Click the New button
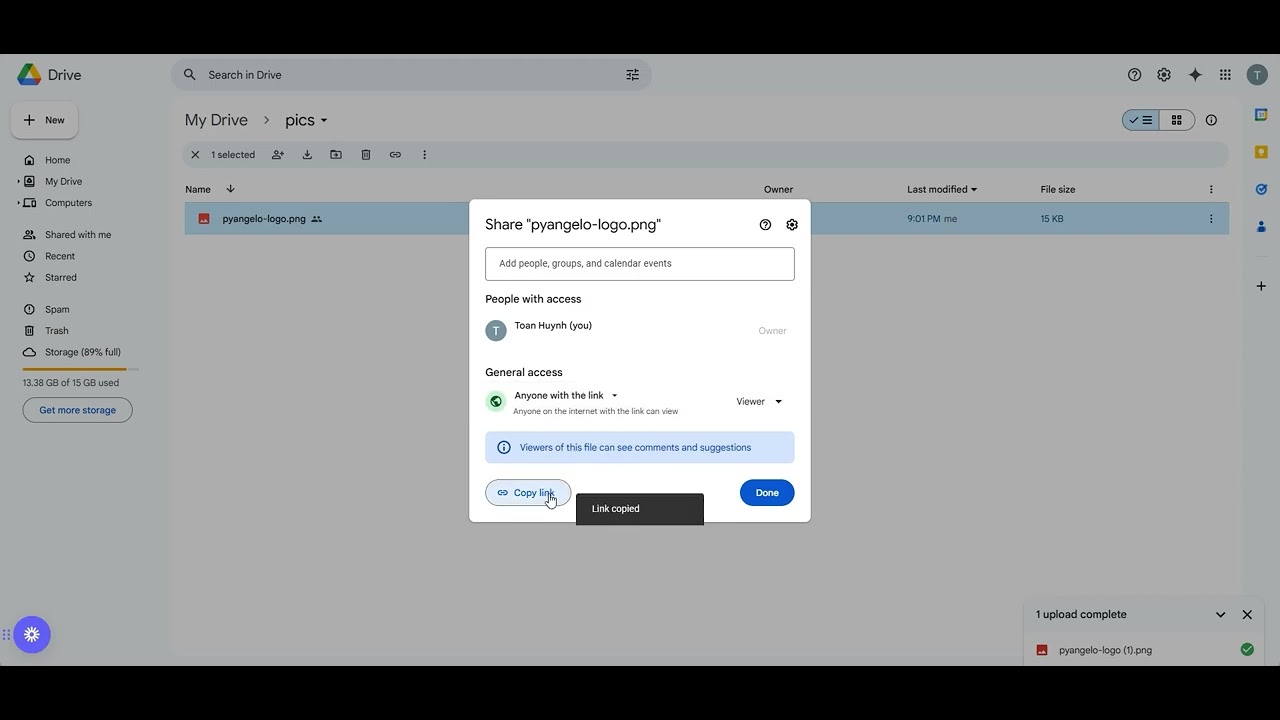The image size is (1280, 720). 44,120
